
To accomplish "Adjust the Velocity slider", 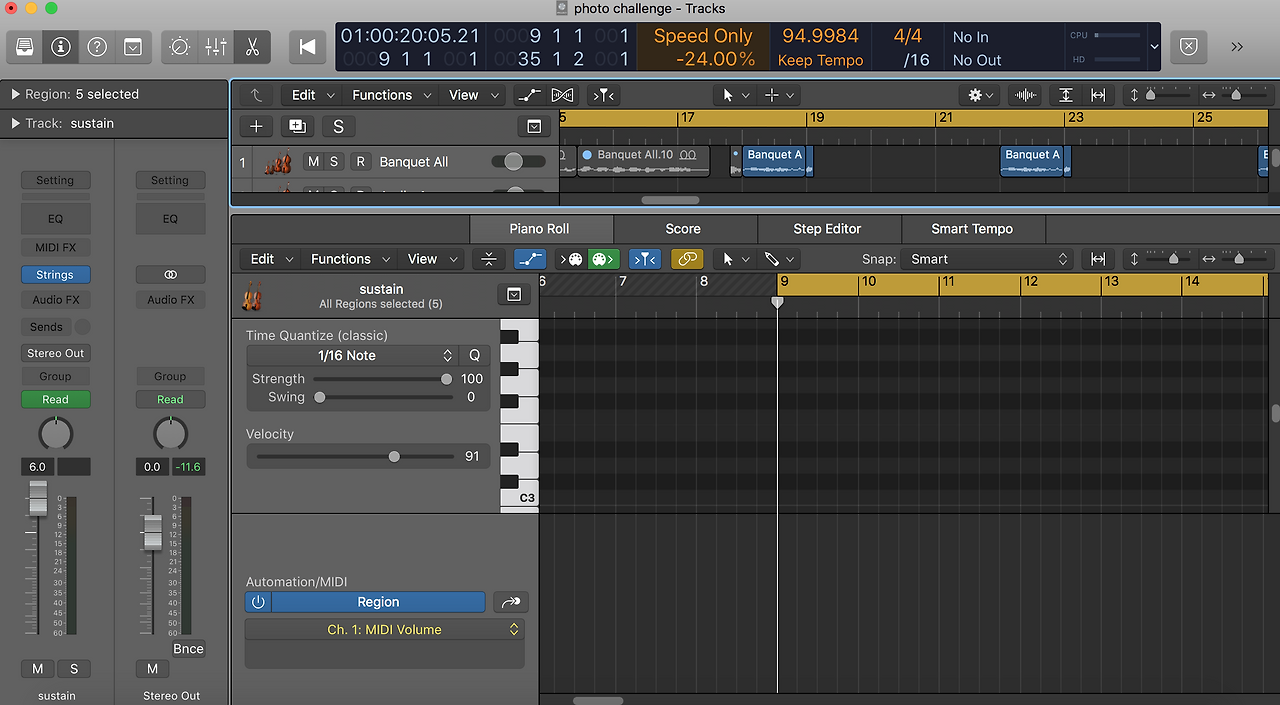I will click(x=394, y=456).
